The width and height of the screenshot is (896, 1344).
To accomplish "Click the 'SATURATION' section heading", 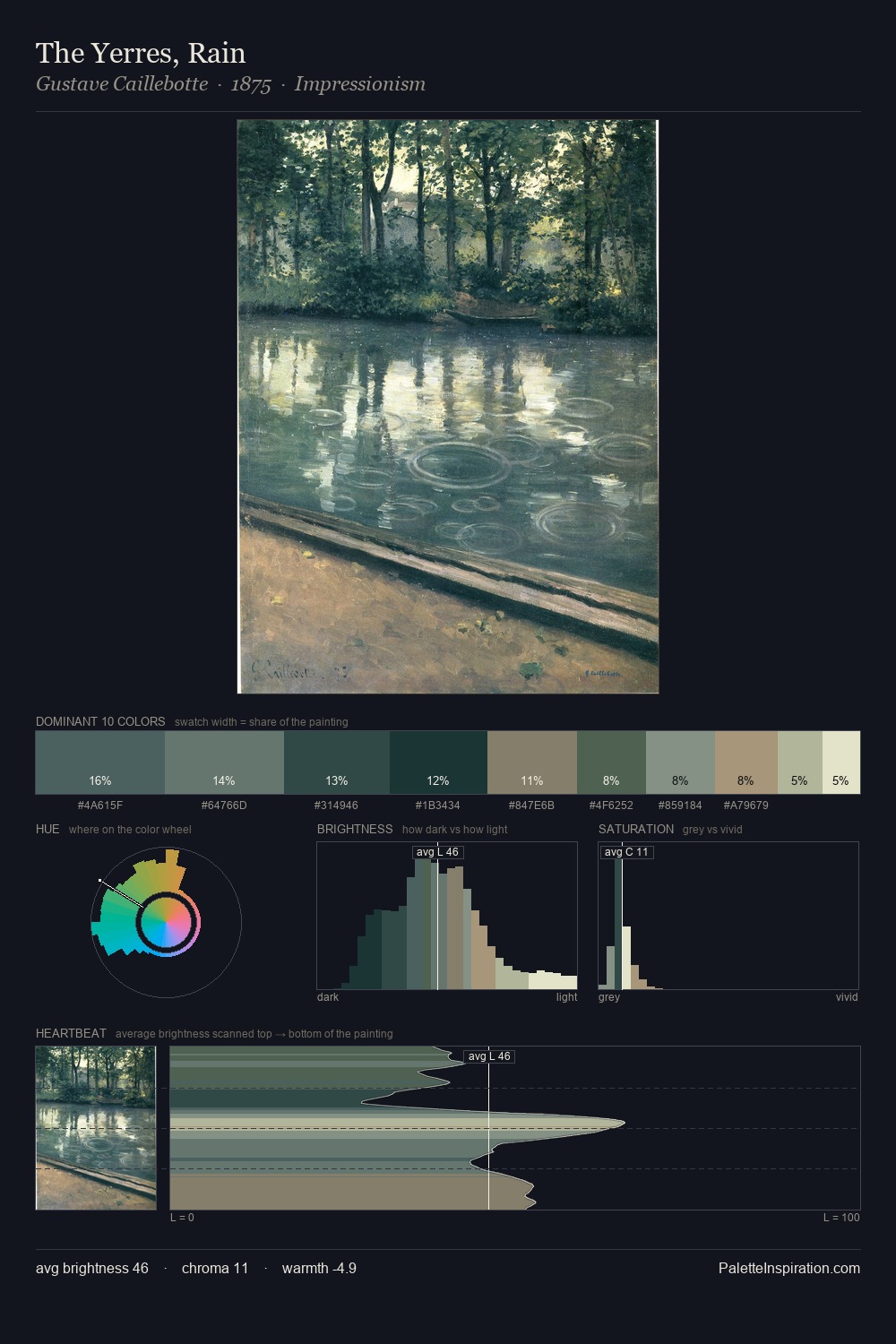I will [x=636, y=829].
